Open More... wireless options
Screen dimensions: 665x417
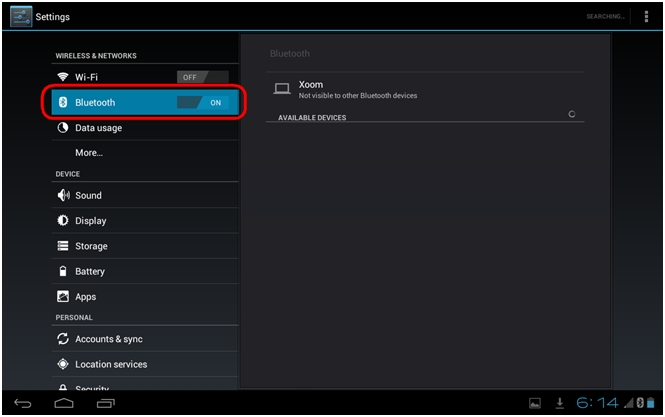145,153
